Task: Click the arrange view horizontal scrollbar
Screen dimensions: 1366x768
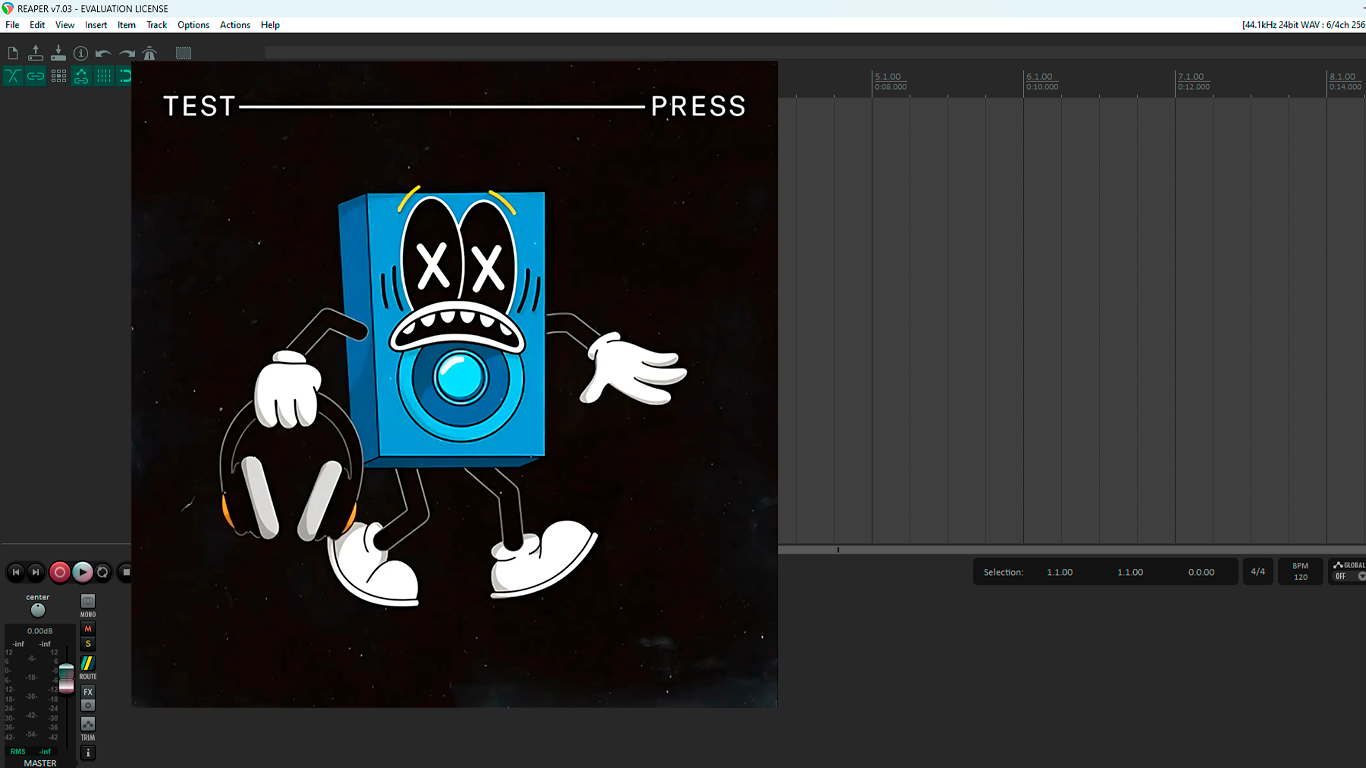Action: (1072, 549)
